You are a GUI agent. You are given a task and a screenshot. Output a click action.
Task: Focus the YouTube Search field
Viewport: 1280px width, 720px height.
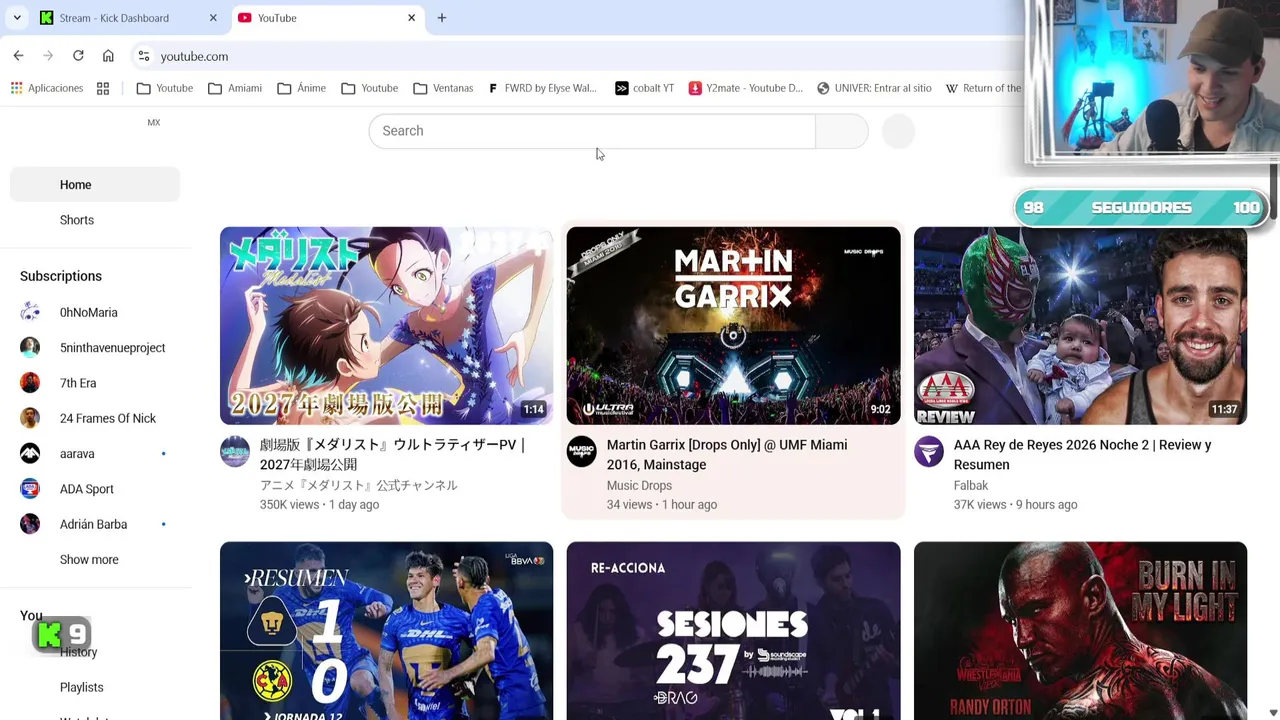click(x=592, y=131)
